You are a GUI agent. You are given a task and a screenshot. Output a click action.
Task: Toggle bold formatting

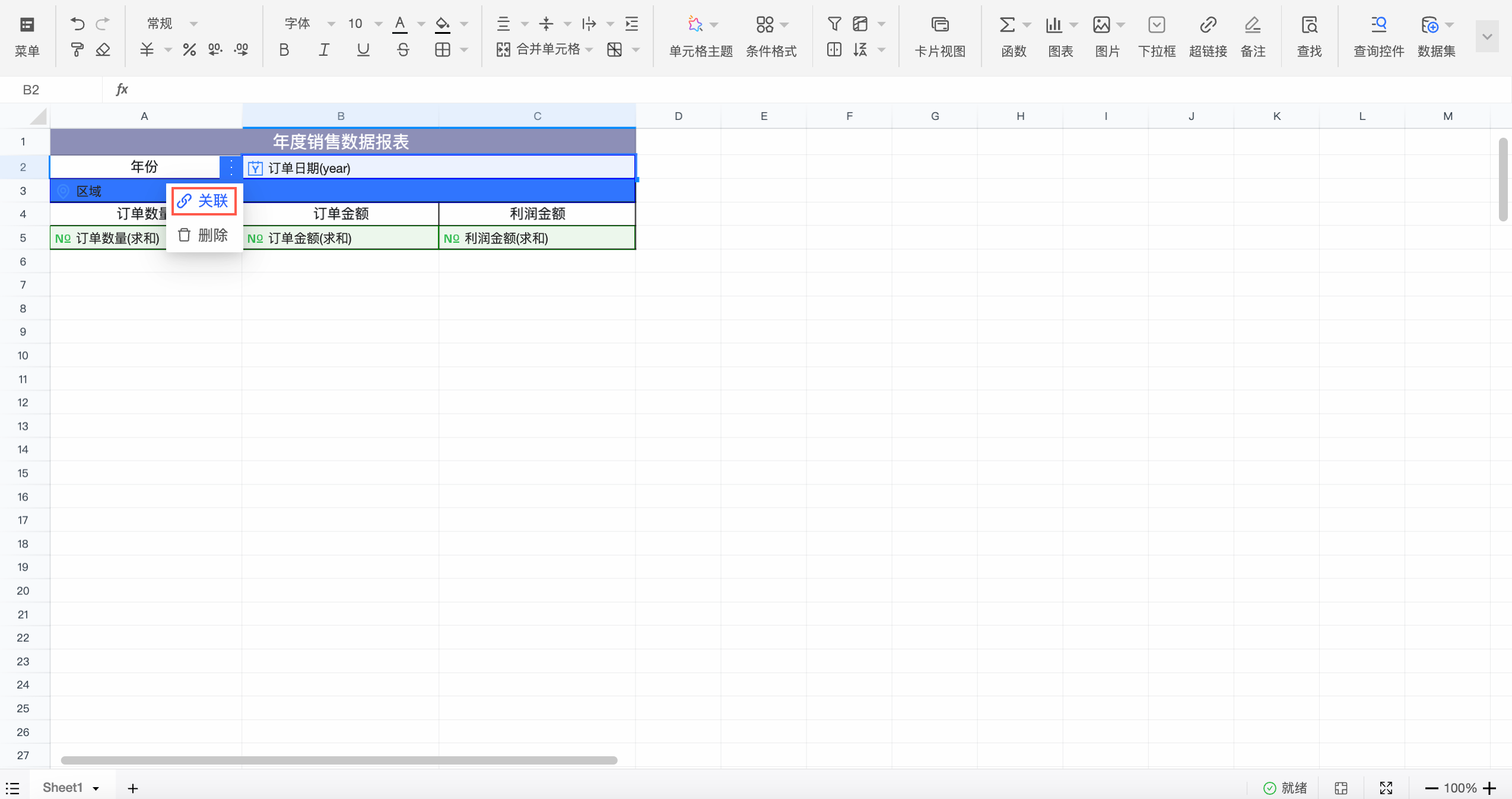click(x=284, y=50)
